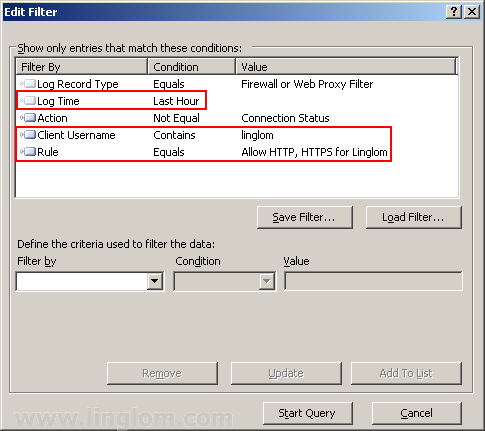Screen dimensions: 485x431
Task: Click the Client Username row icon
Action: coord(28,135)
